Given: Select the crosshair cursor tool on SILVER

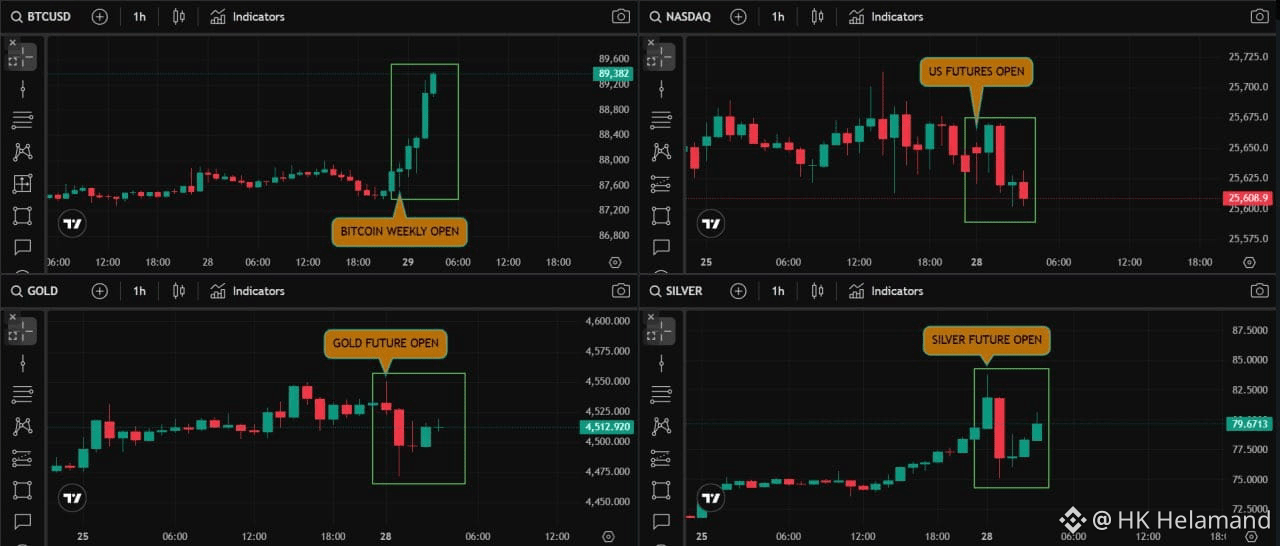Looking at the screenshot, I should click(x=660, y=331).
